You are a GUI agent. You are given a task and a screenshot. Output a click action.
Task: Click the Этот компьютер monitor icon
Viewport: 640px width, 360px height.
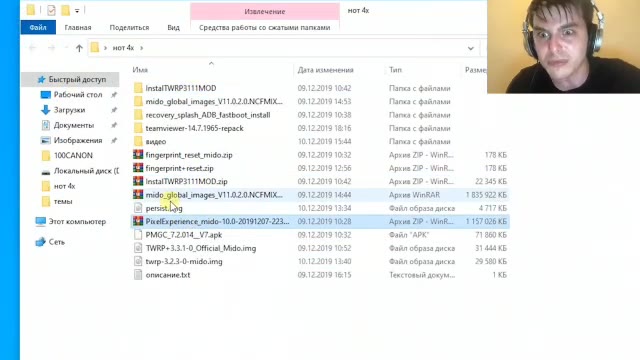pyautogui.click(x=40, y=222)
